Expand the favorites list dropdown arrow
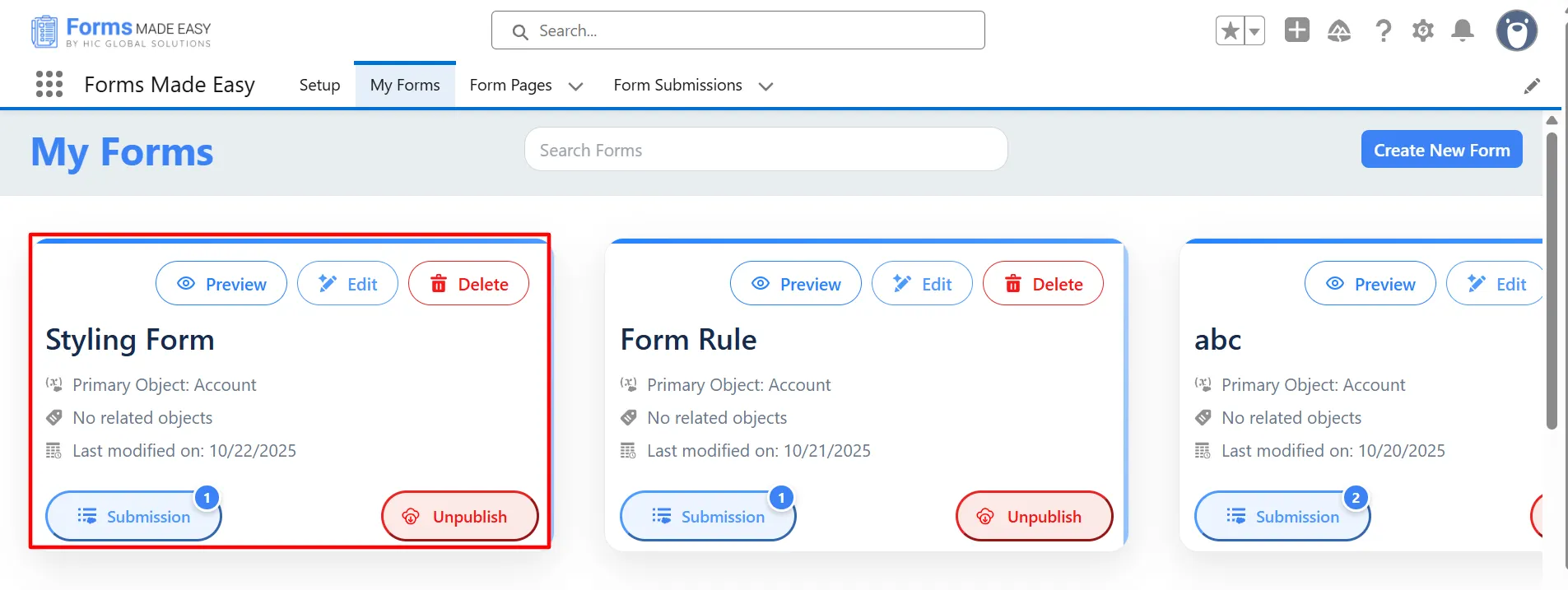Viewport: 1568px width, 590px height. [x=1254, y=31]
